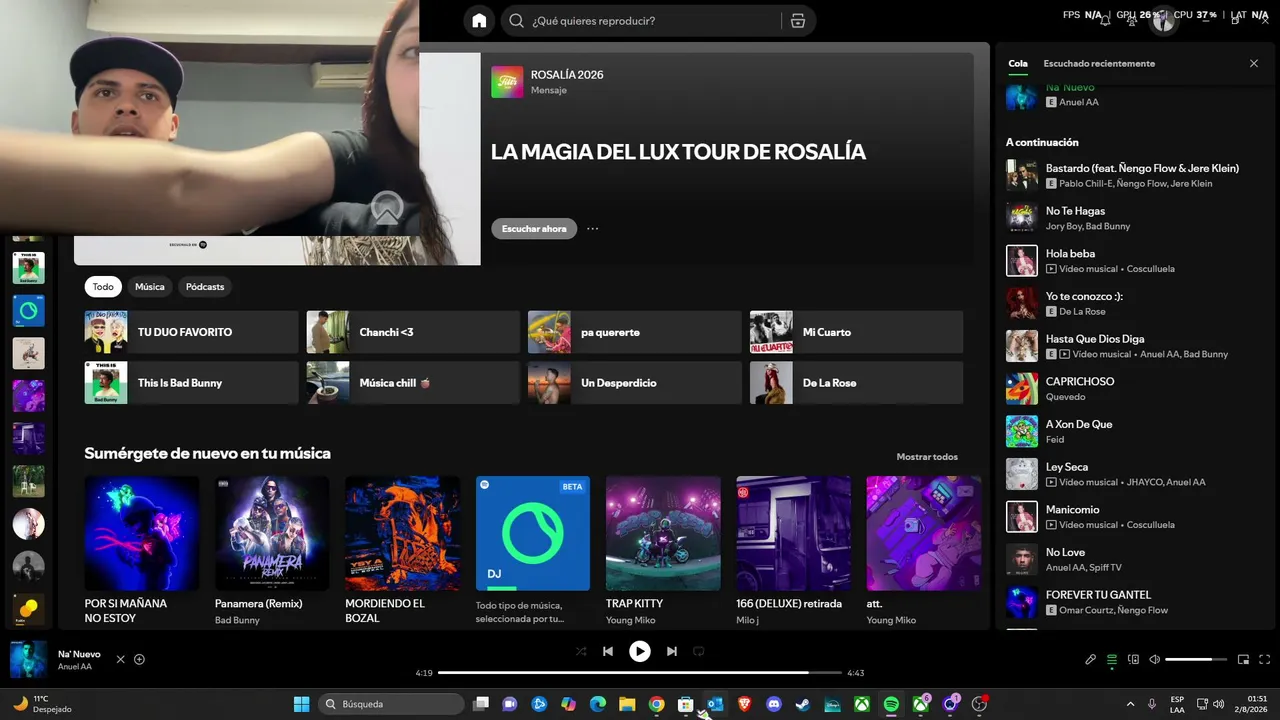Skip to previous track

point(608,651)
